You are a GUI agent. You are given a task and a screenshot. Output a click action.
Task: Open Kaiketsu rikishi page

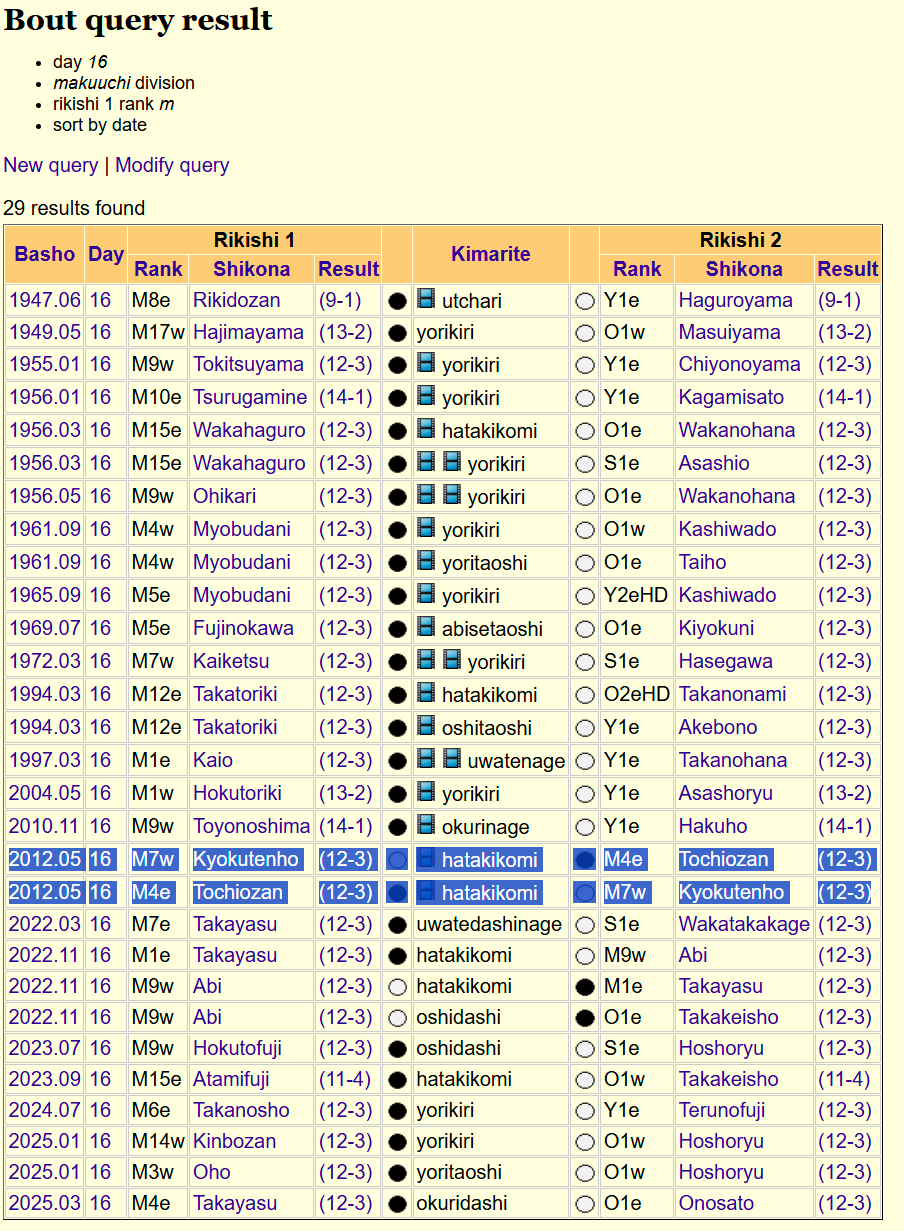coord(232,661)
